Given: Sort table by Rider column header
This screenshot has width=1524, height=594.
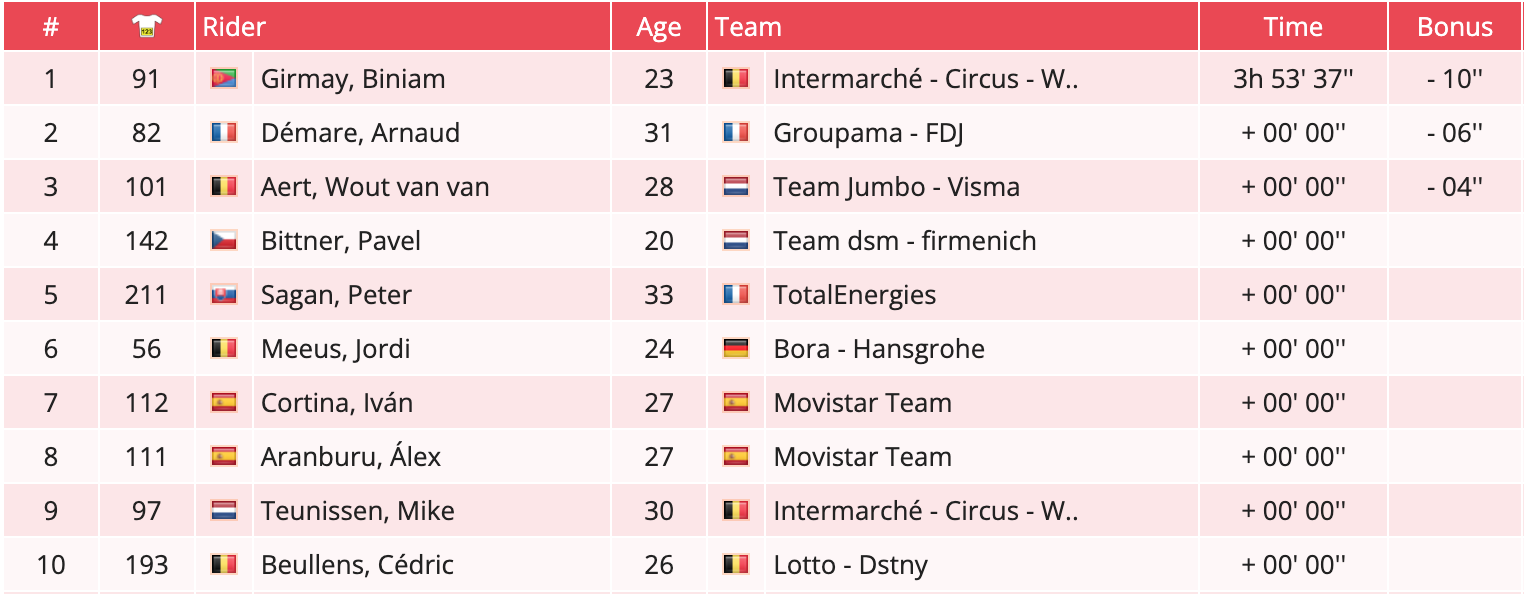Looking at the screenshot, I should tap(234, 27).
